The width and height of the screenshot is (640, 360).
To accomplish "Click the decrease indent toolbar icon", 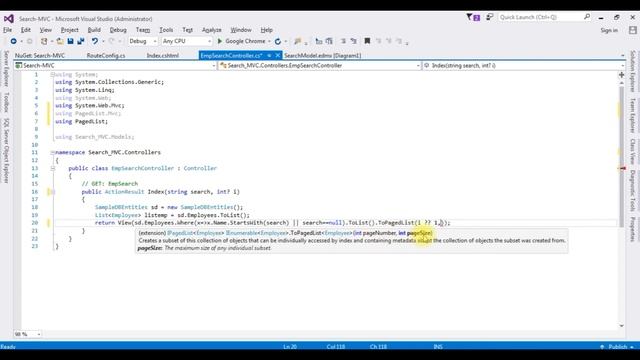I will (343, 41).
